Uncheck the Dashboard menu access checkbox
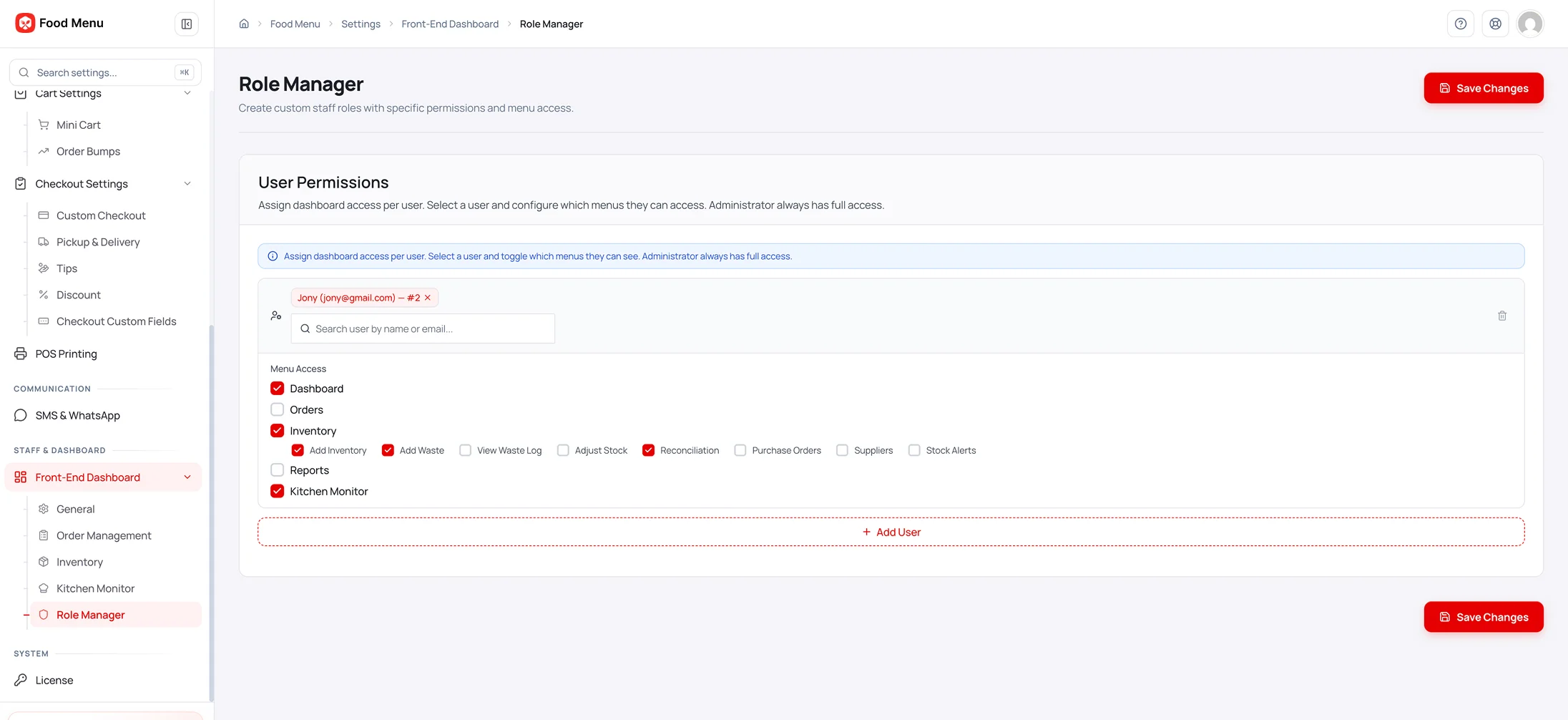Screen dimensions: 1568x720 [278, 389]
